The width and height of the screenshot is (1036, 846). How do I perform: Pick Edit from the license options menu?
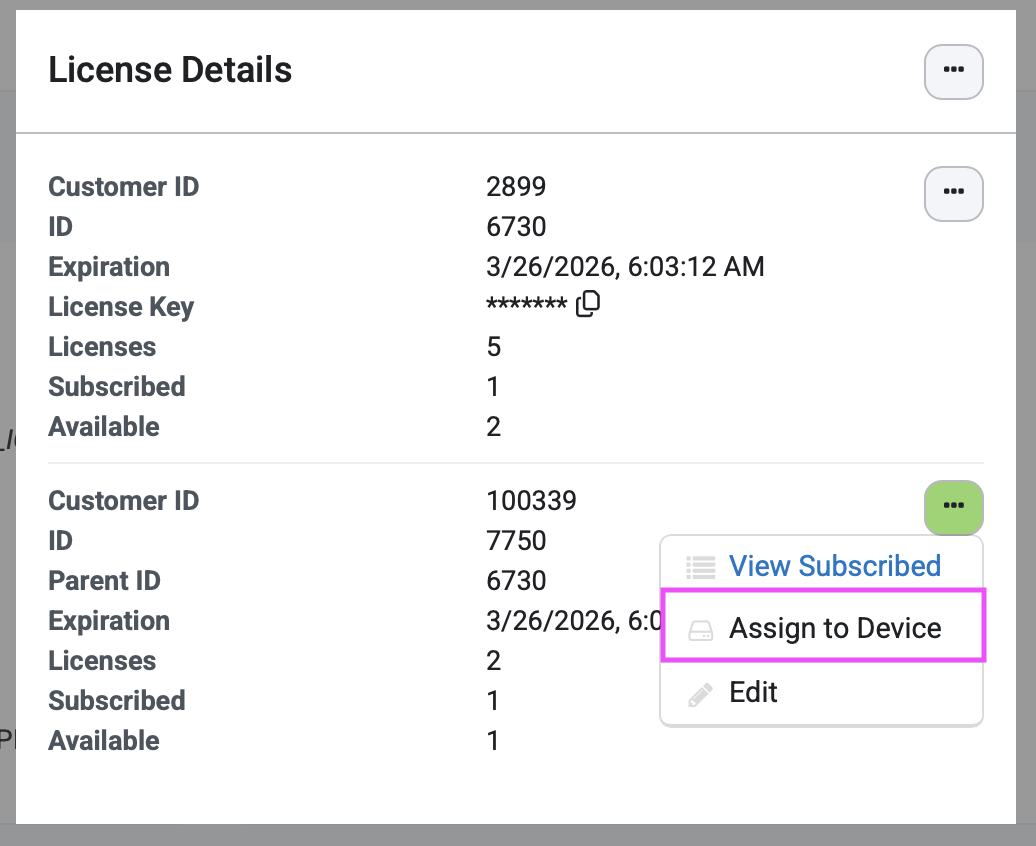753,693
